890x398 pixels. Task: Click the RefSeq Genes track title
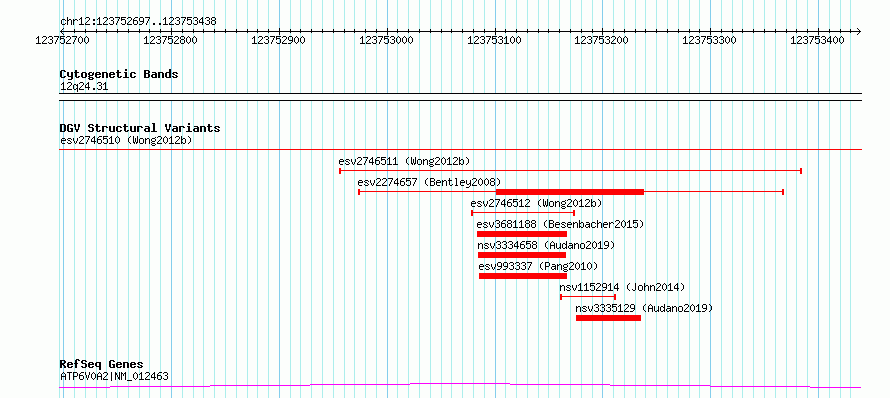pyautogui.click(x=101, y=365)
